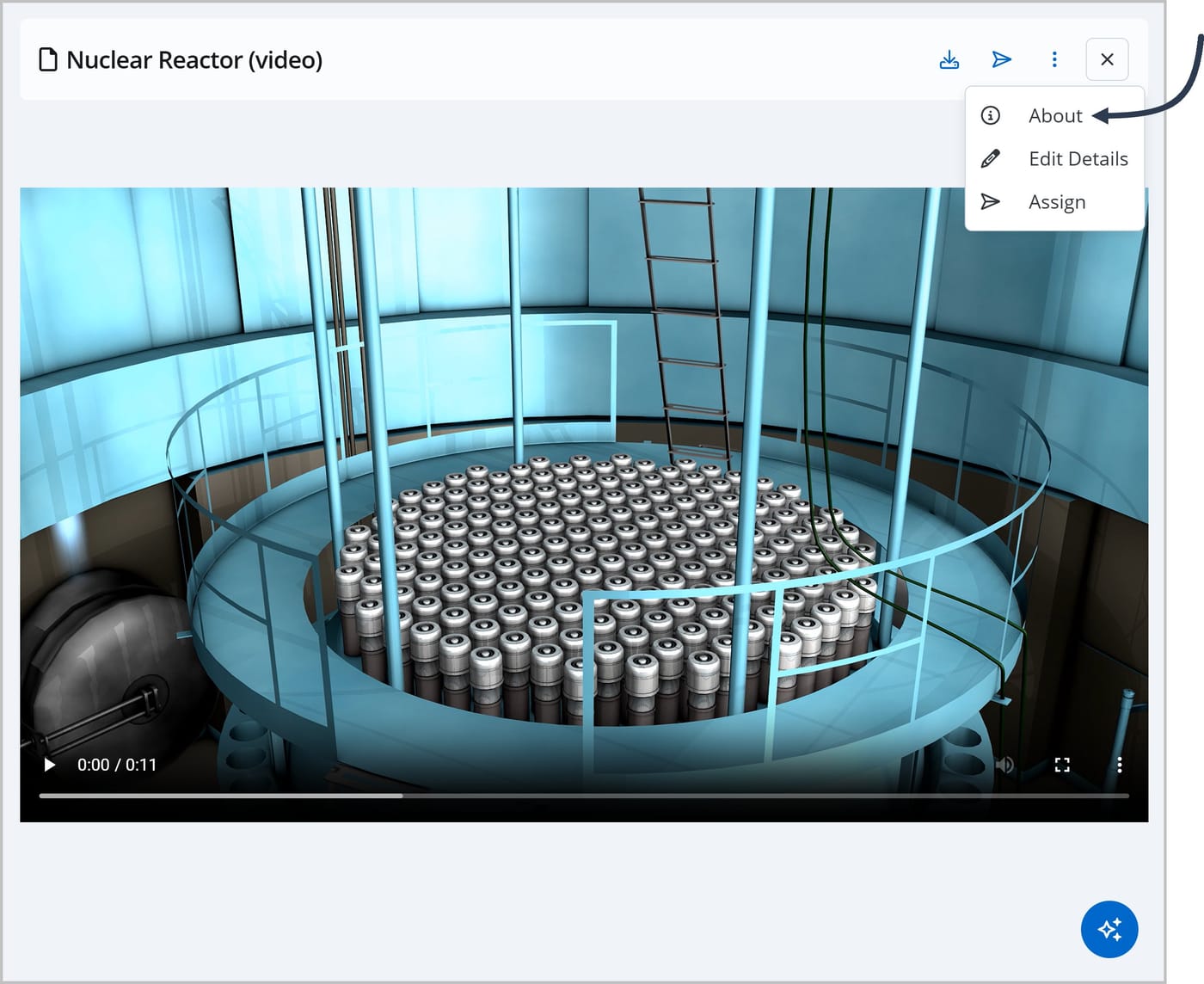Mute the video volume

pos(1004,765)
